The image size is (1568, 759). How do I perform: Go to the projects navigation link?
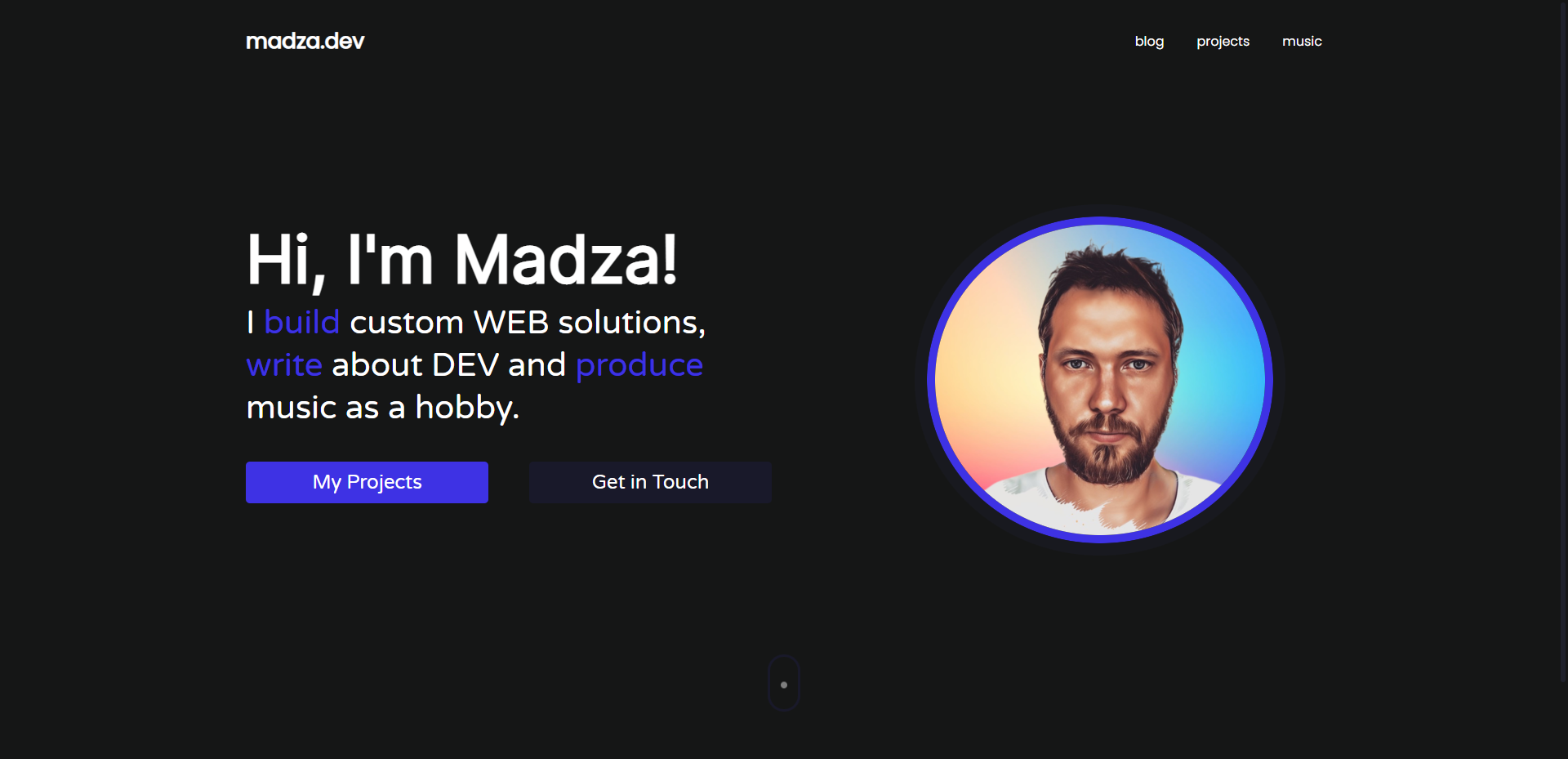1223,41
